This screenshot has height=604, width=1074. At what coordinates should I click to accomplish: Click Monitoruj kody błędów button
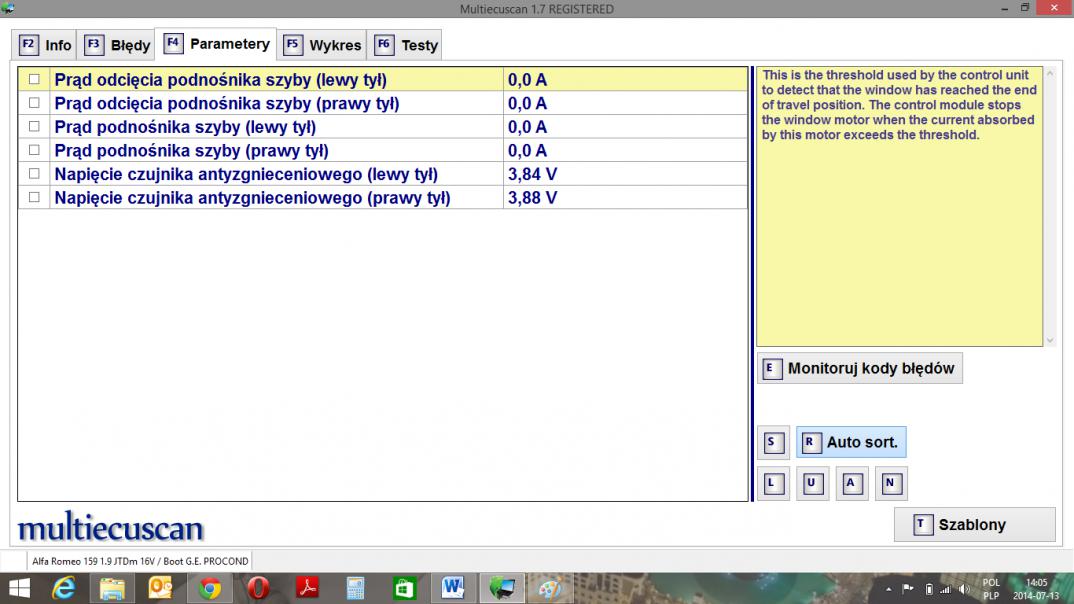pos(860,368)
